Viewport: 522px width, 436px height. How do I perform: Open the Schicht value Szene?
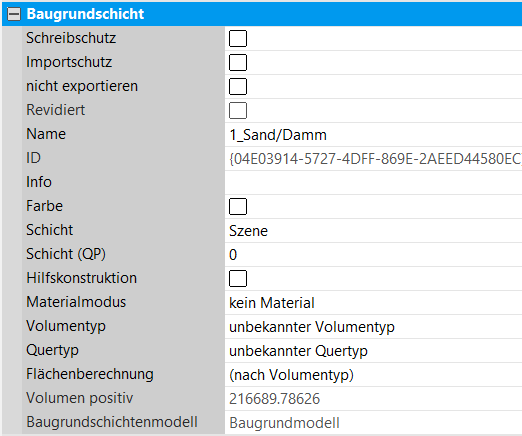tap(373, 231)
